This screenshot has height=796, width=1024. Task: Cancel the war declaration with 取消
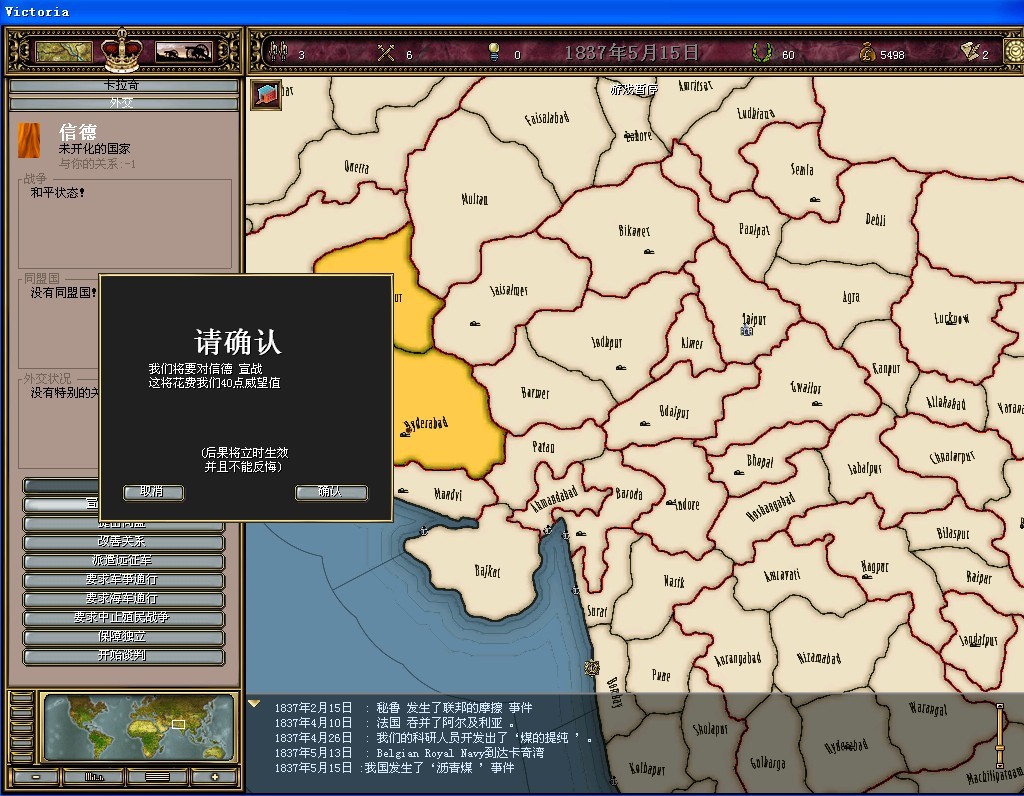point(153,492)
